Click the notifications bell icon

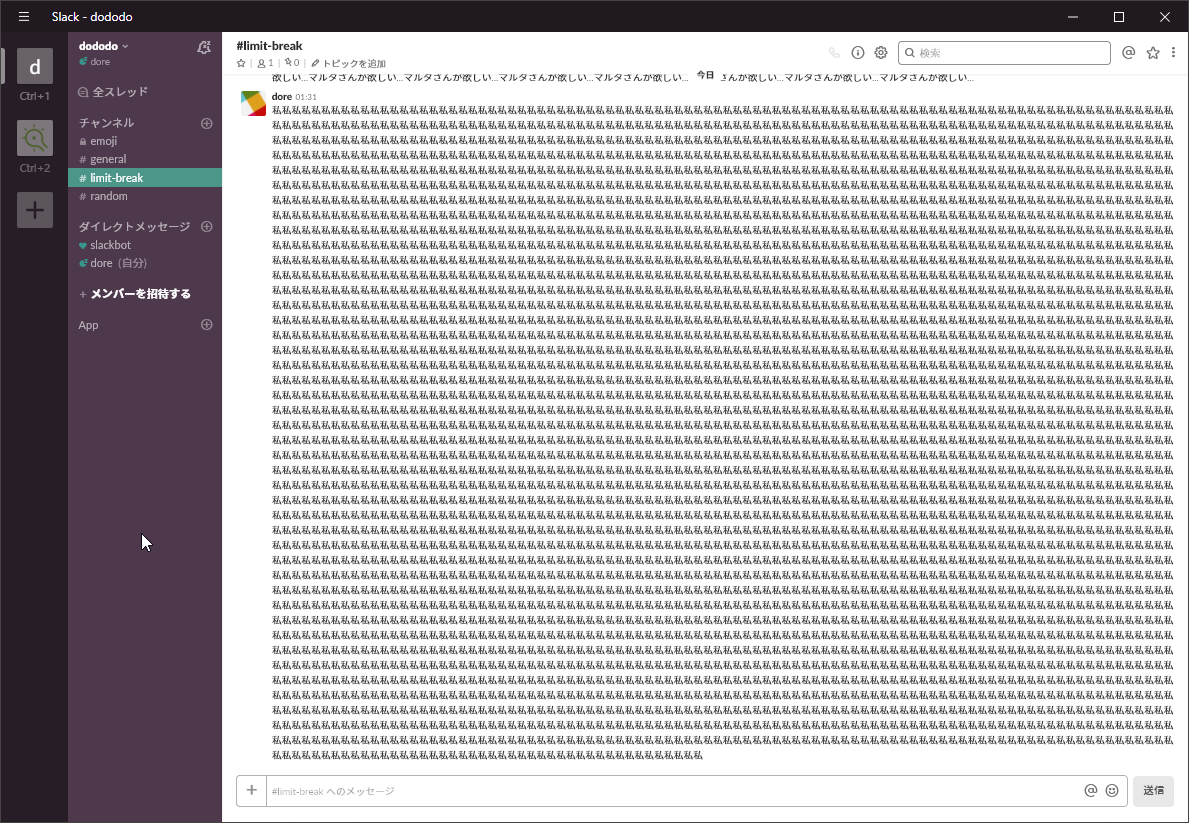tap(204, 47)
